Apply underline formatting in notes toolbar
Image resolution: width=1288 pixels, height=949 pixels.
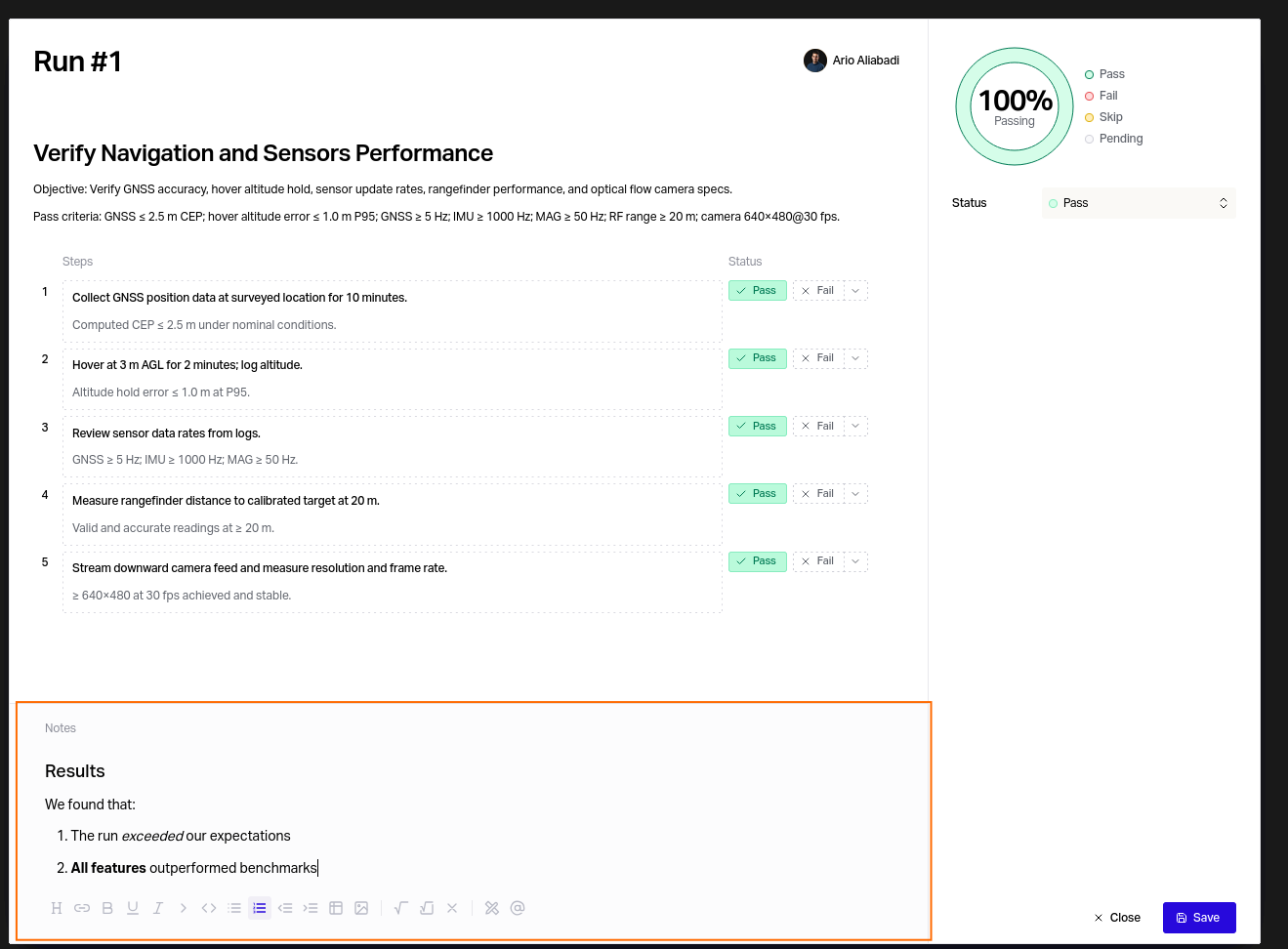(x=133, y=908)
